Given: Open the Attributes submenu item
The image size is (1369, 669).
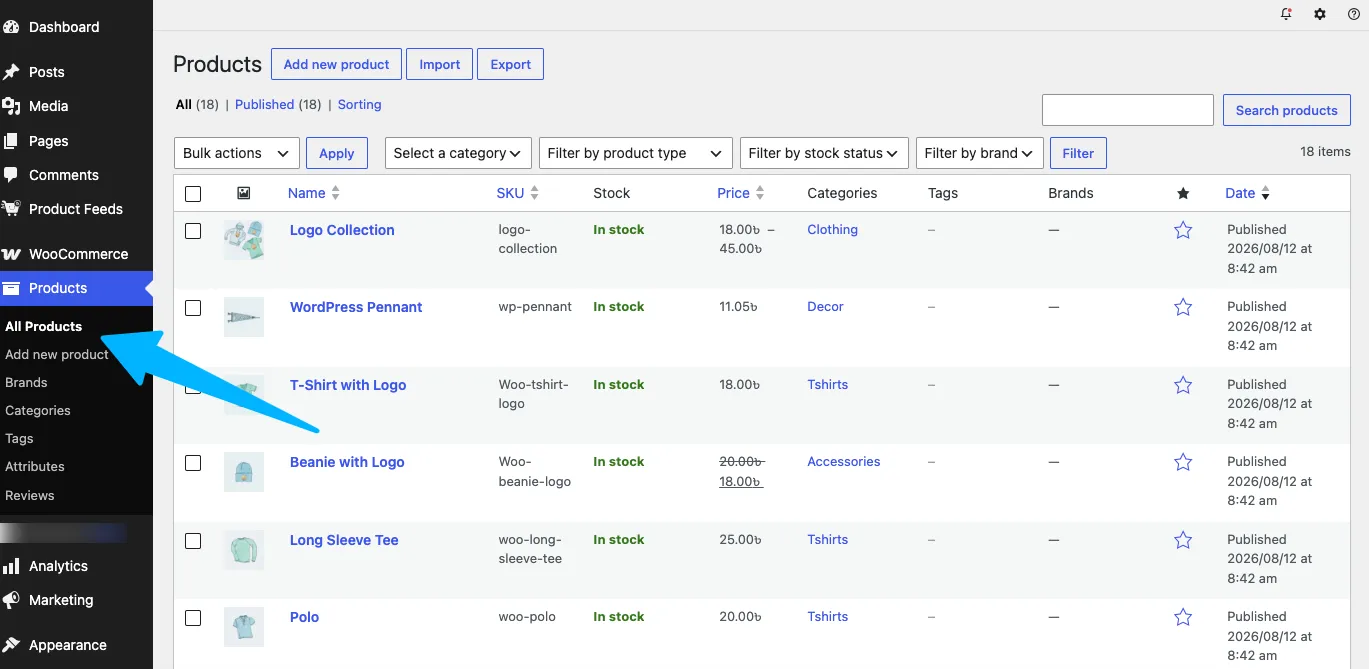Looking at the screenshot, I should pos(35,466).
